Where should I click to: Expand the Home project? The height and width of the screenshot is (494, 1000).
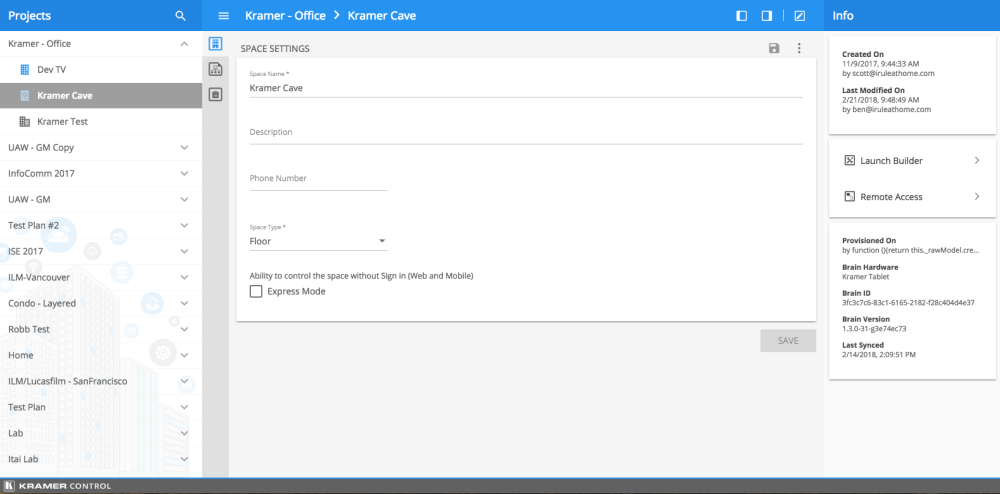tap(184, 355)
